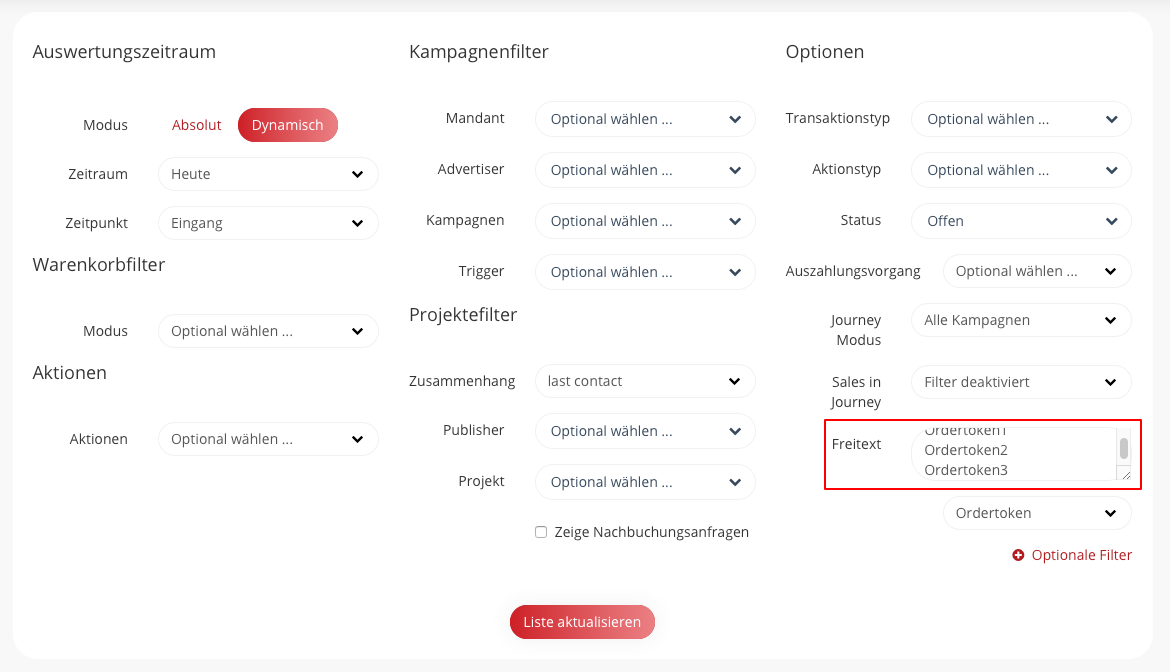Open the Publisher dropdown
Image resolution: width=1170 pixels, height=672 pixels.
(645, 431)
